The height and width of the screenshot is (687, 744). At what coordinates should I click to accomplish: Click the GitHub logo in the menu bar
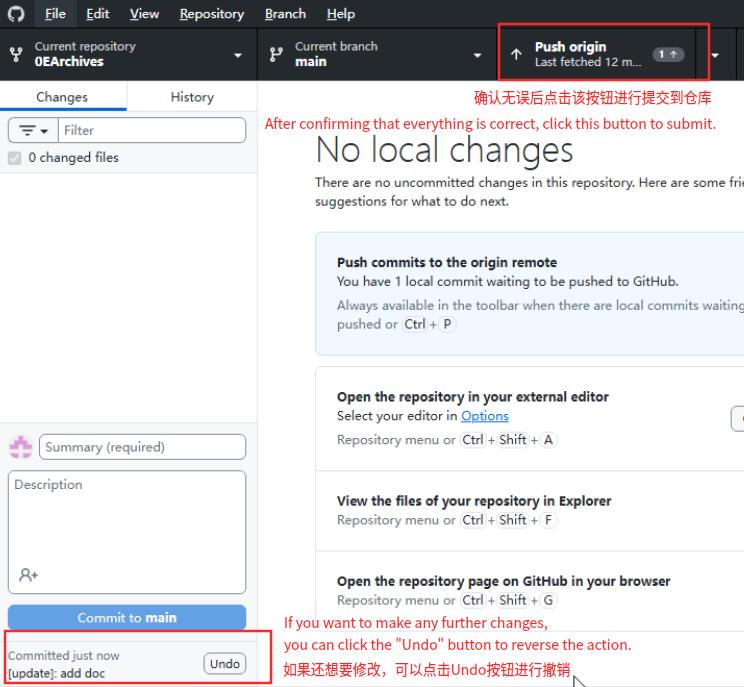tap(15, 14)
